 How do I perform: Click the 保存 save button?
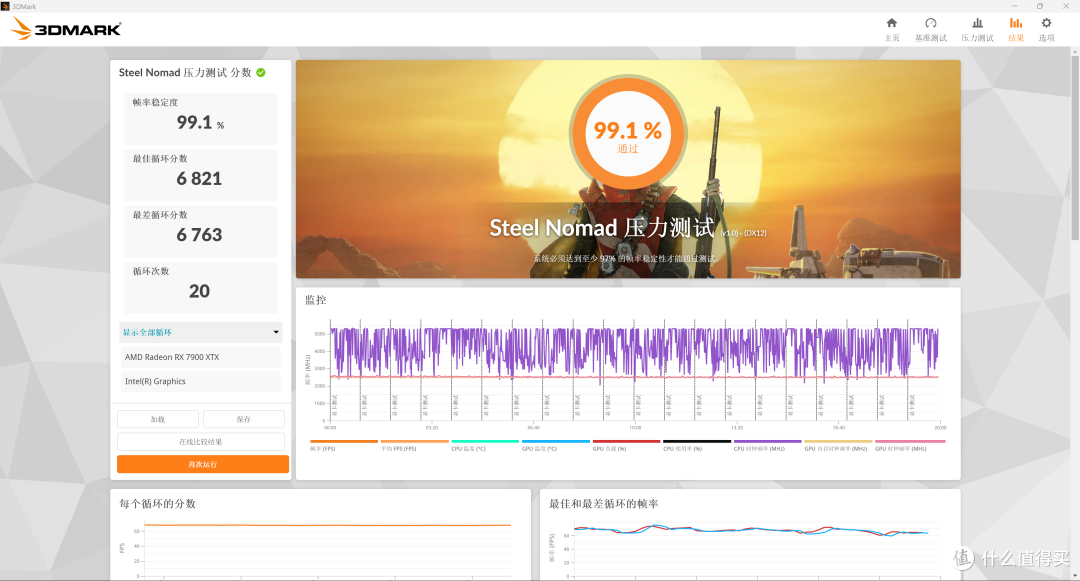tap(244, 419)
